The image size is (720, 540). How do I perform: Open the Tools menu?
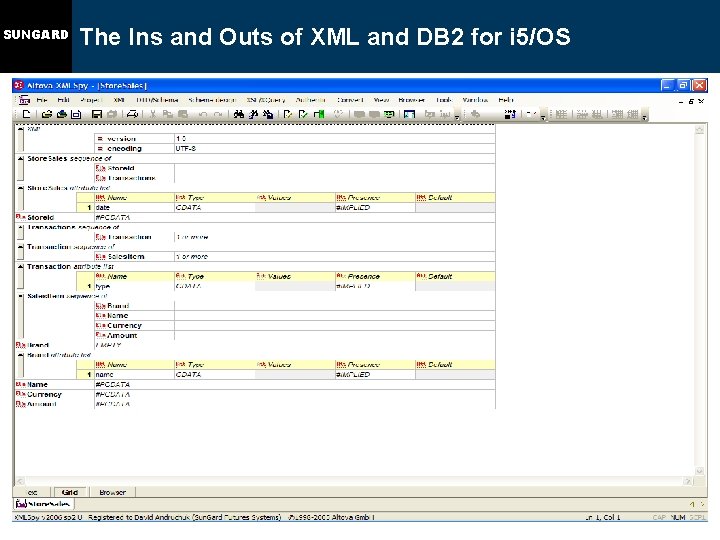click(x=444, y=100)
